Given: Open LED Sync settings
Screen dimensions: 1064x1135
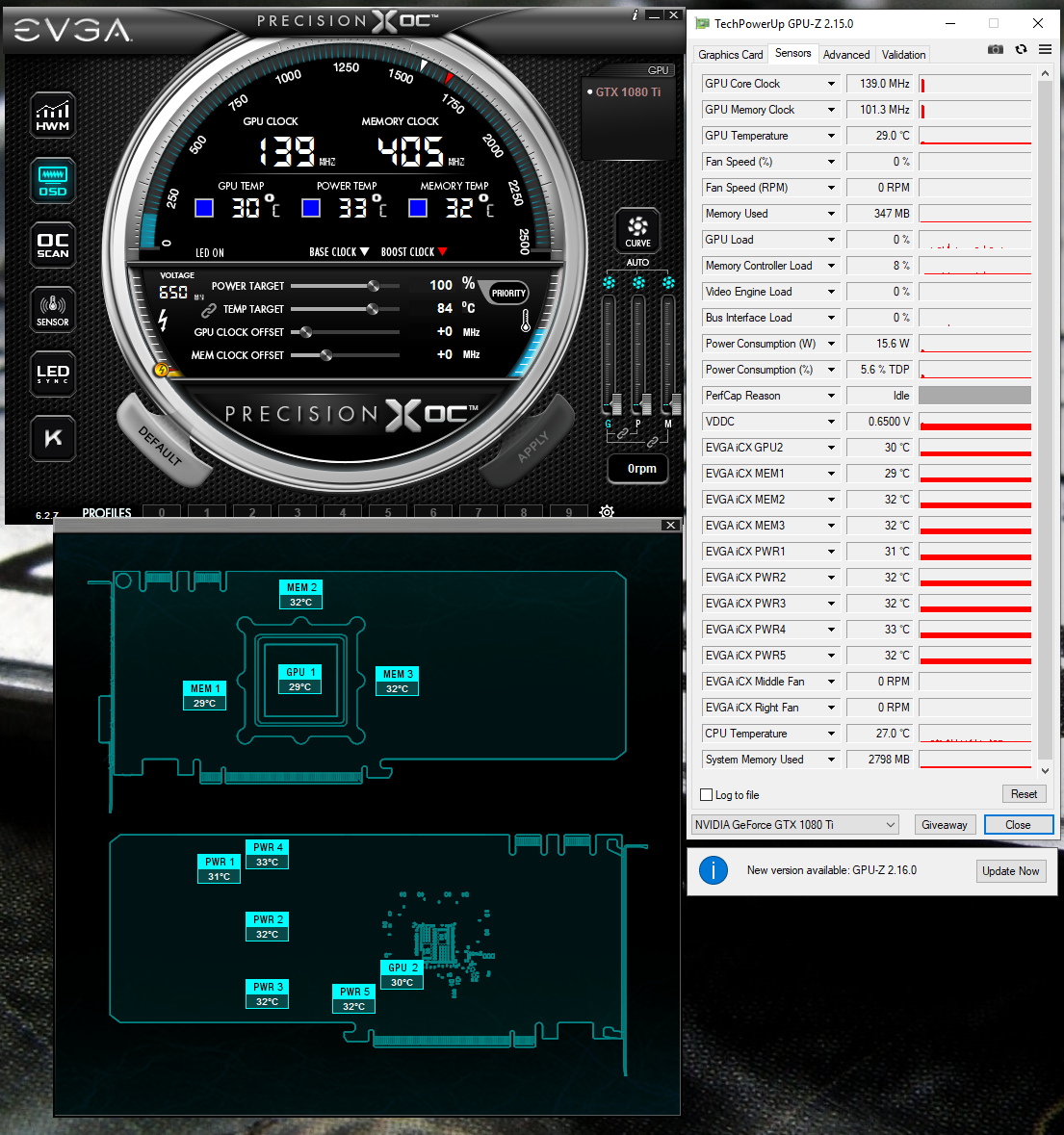Looking at the screenshot, I should click(53, 374).
